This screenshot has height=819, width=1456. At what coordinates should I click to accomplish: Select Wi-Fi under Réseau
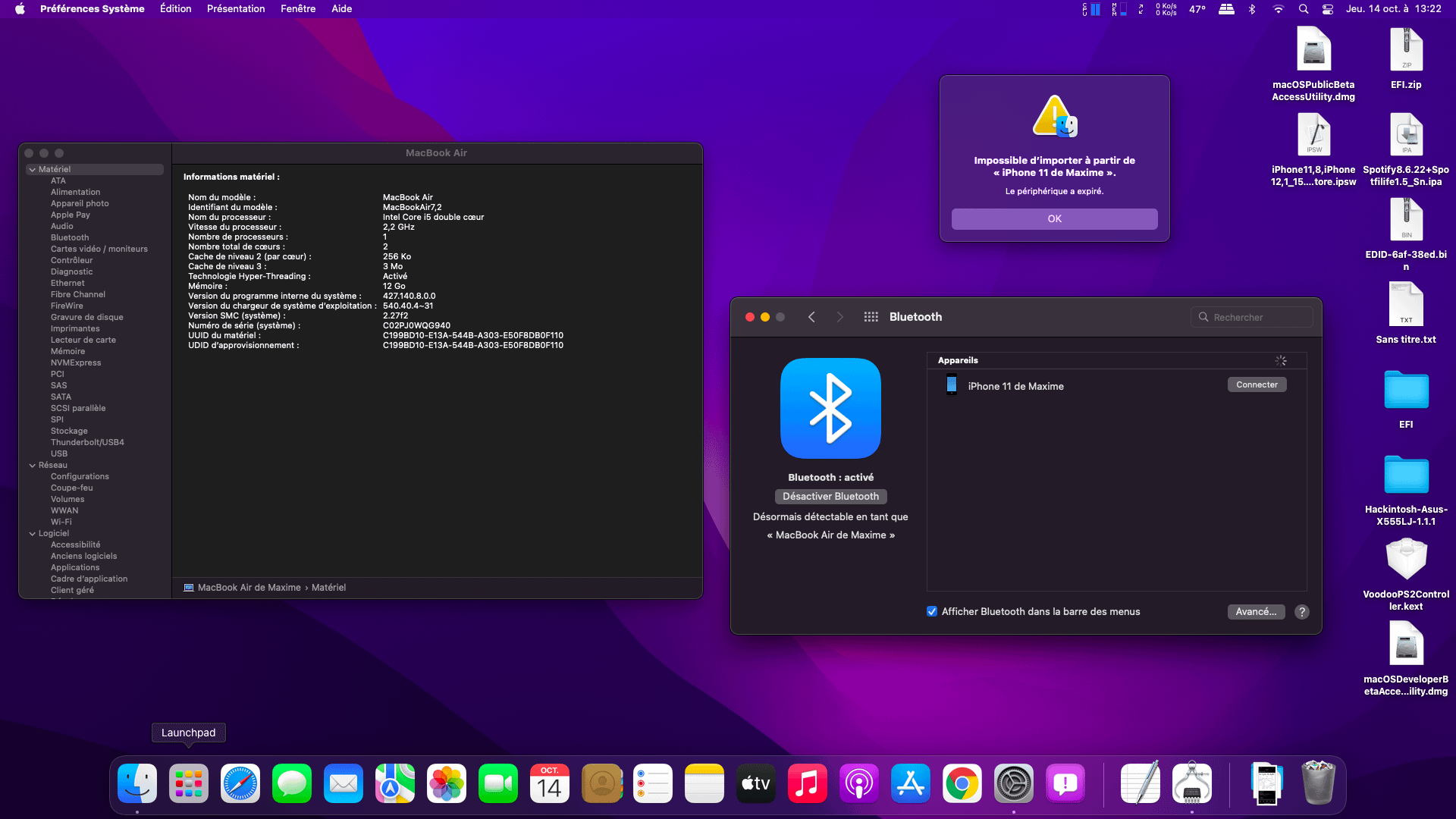(61, 522)
